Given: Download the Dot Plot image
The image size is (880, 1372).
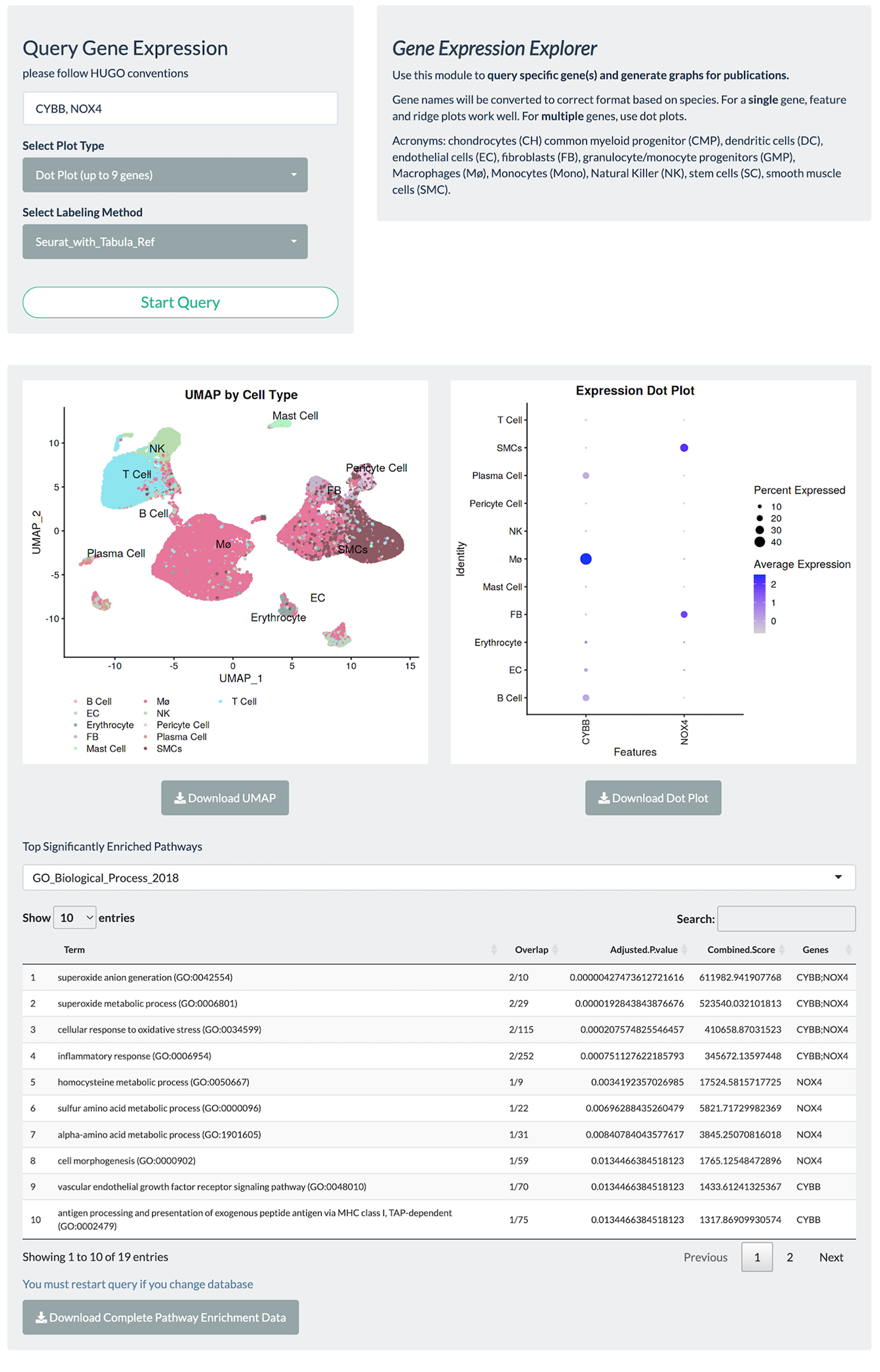Looking at the screenshot, I should 653,798.
